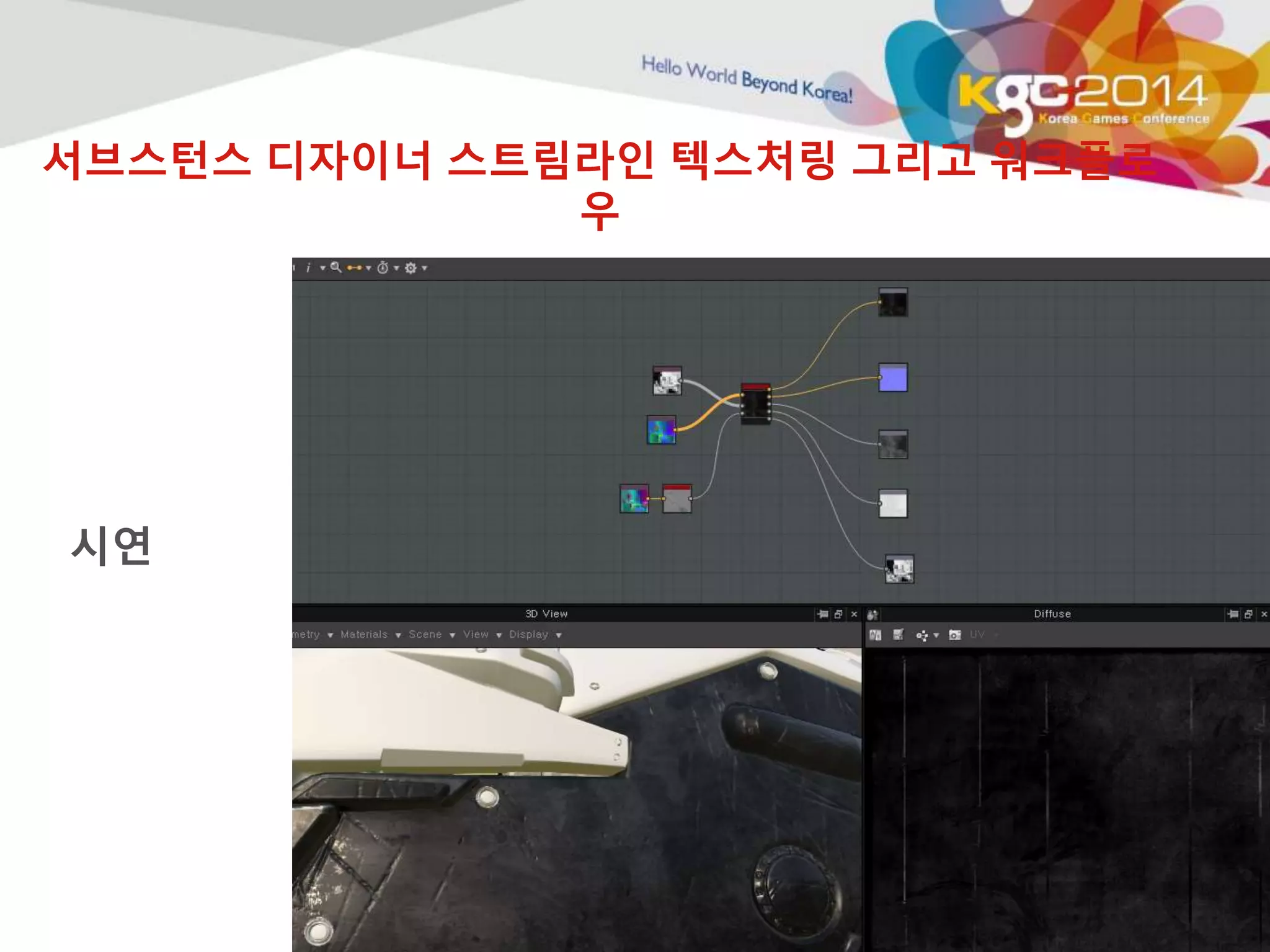Select the white output node

(x=894, y=503)
